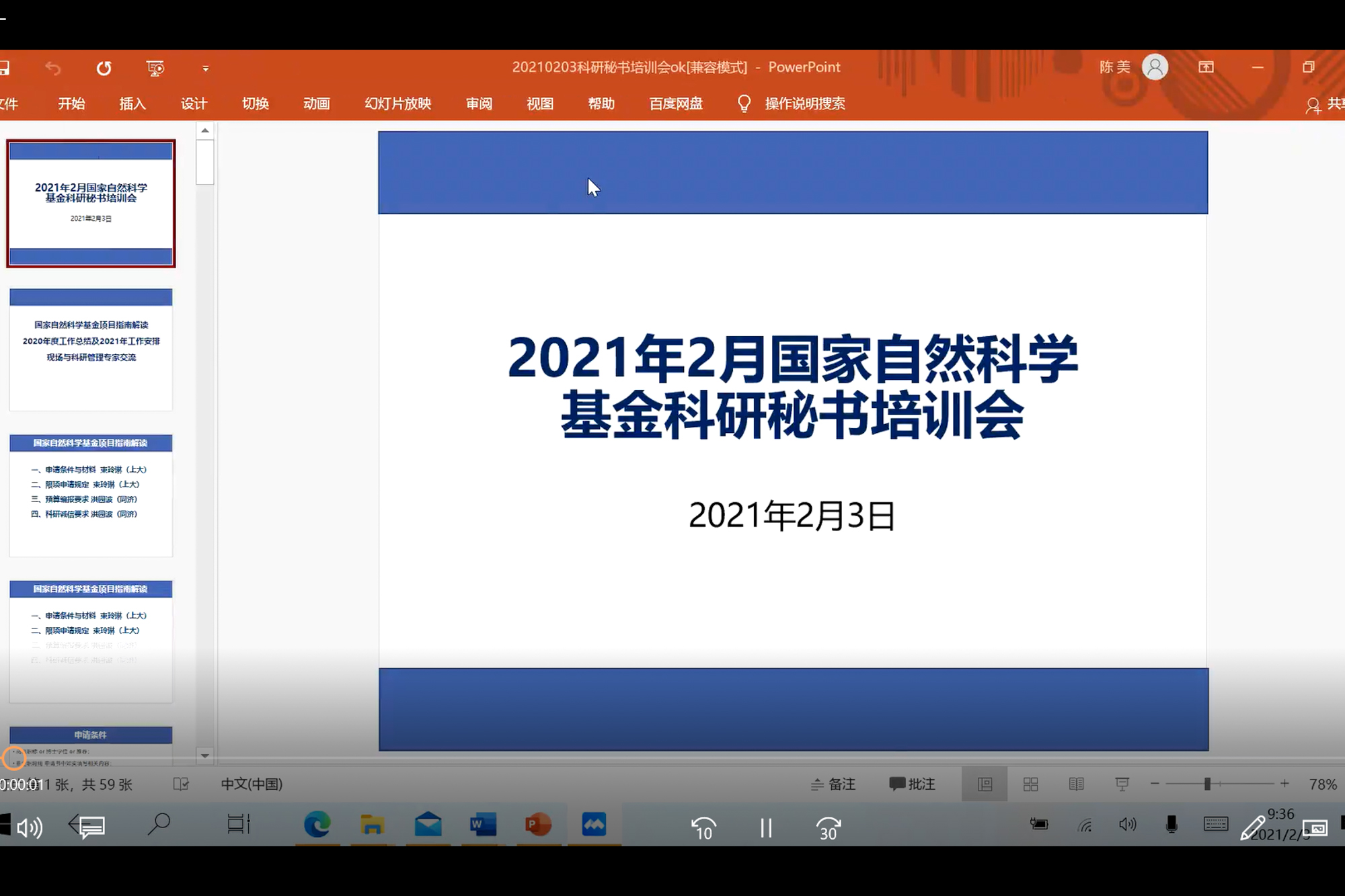
Task: Click the 操作说明搜索 search box
Action: (804, 104)
